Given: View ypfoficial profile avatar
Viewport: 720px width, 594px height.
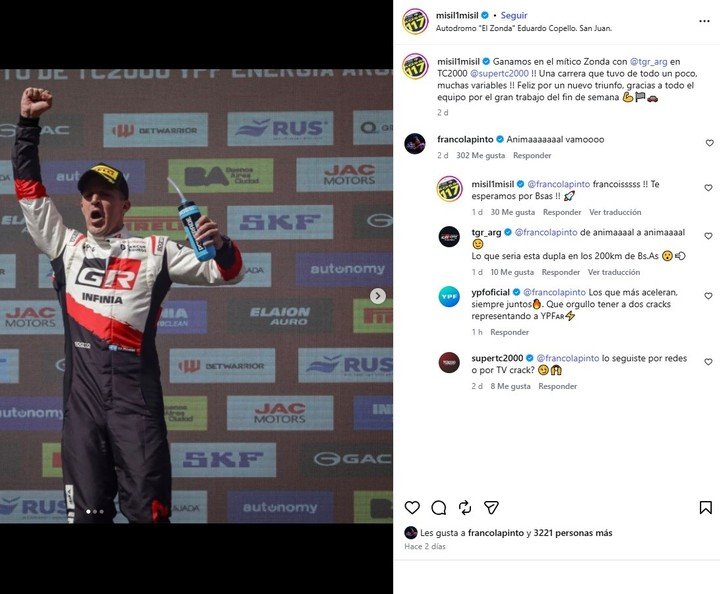Looking at the screenshot, I should (x=449, y=297).
